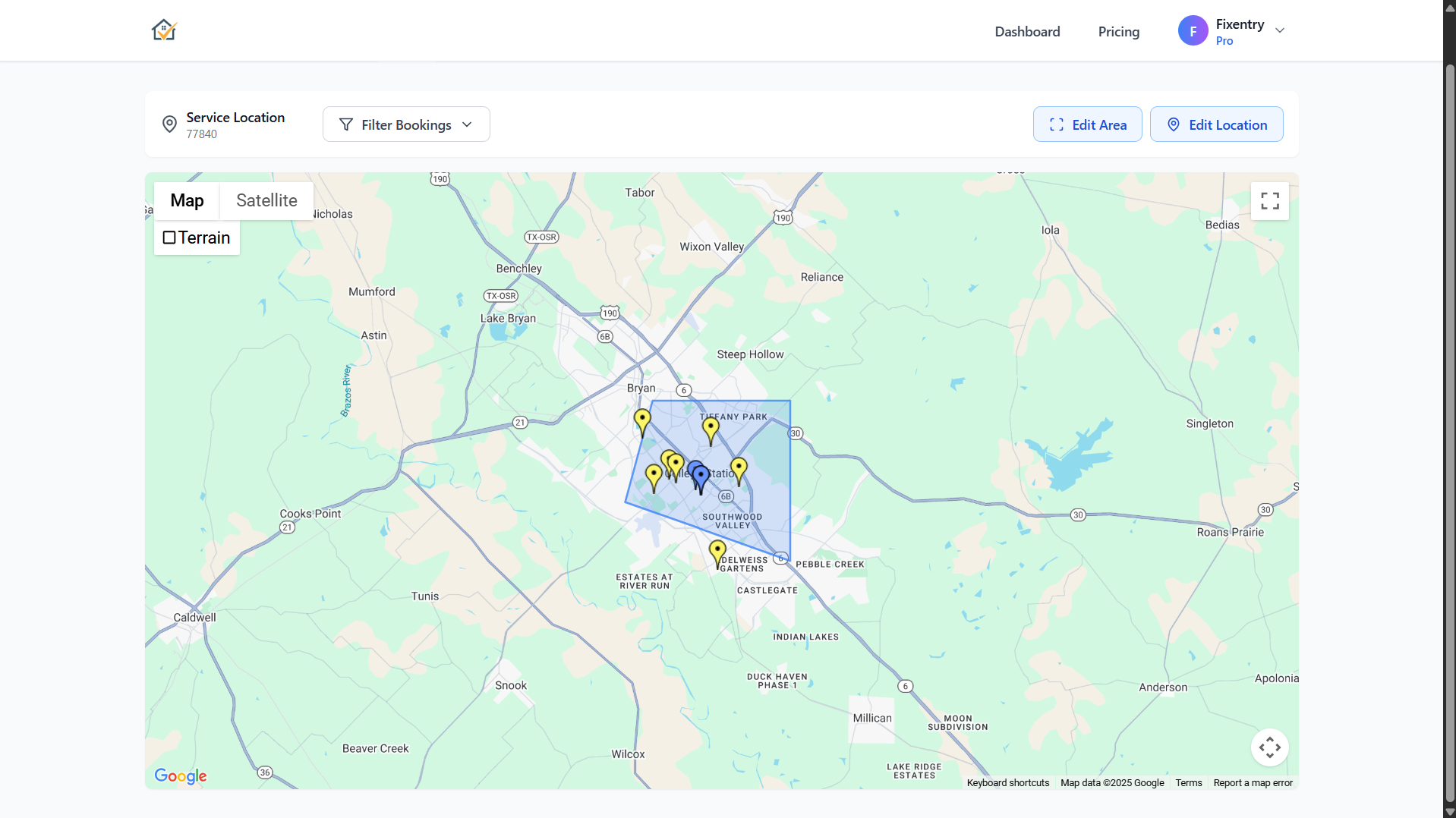Open the Filter Bookings dropdown
This screenshot has height=818, width=1456.
coord(406,124)
